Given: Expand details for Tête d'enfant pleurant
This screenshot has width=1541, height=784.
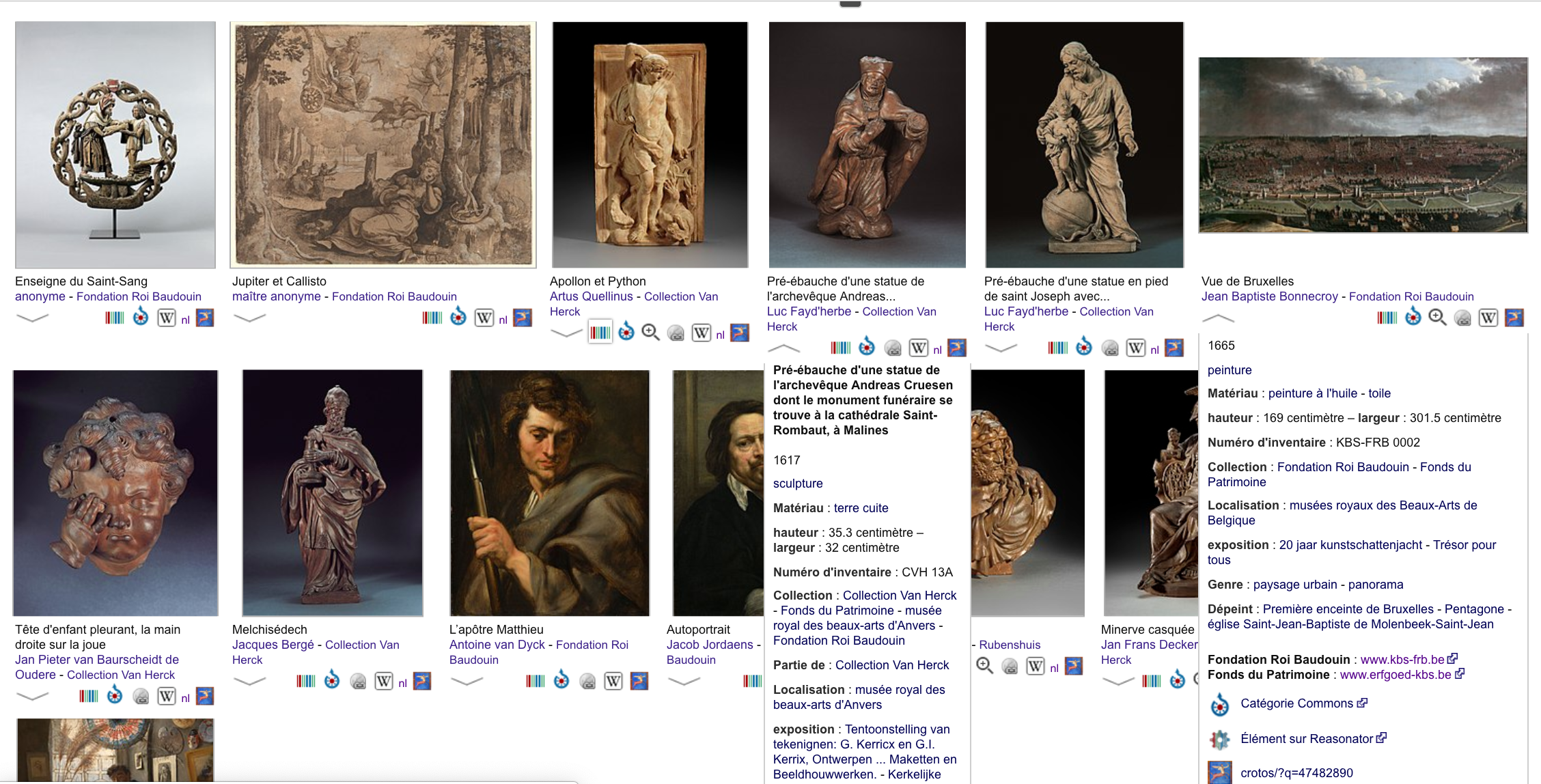Looking at the screenshot, I should click(x=32, y=697).
